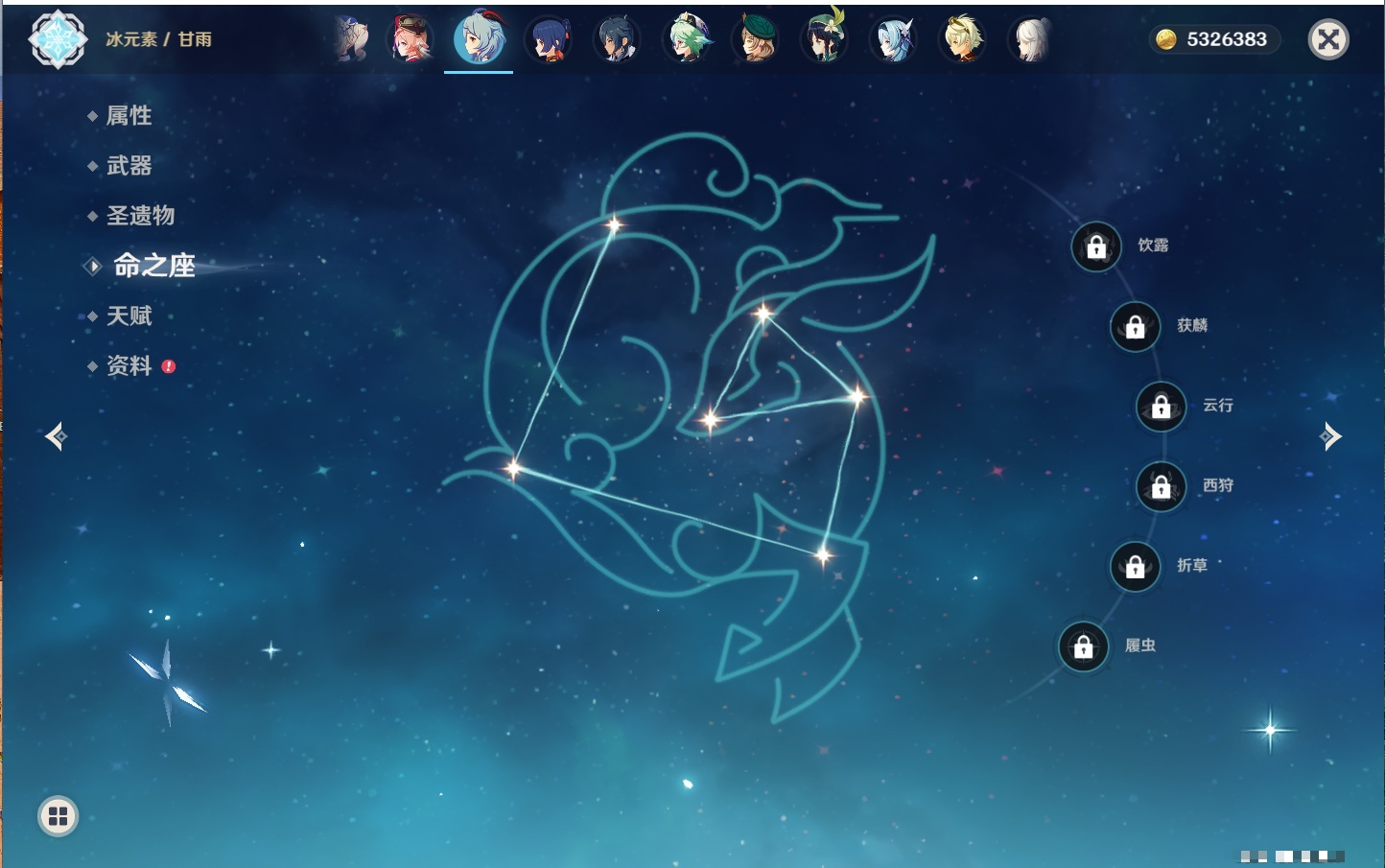
Task: Switch to Kaeya's character avatar
Action: click(617, 39)
